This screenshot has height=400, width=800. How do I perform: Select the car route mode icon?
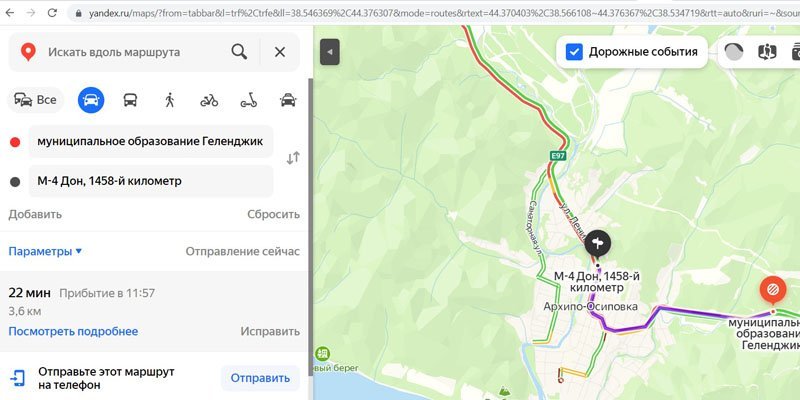pos(91,100)
